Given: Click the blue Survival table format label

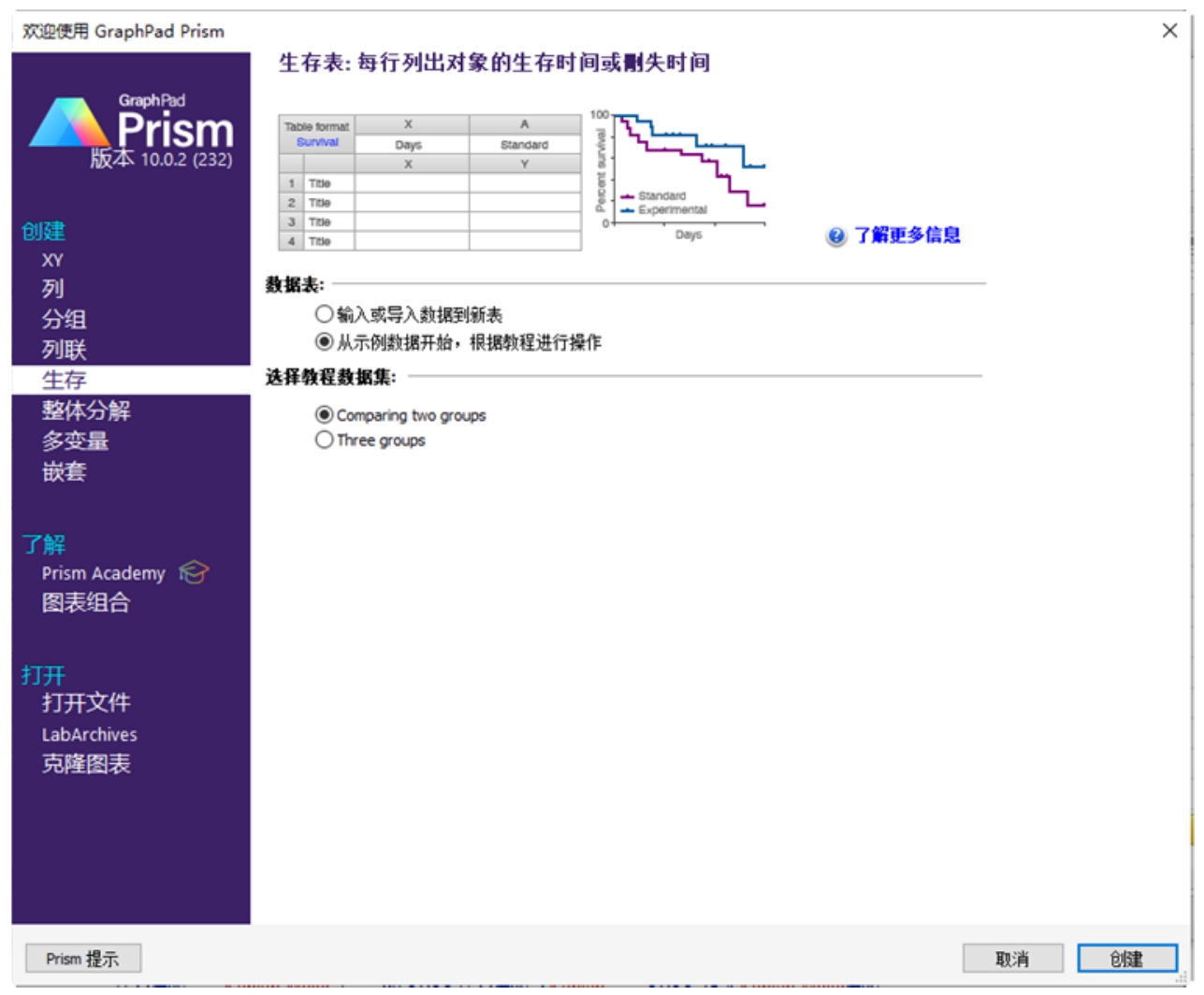Looking at the screenshot, I should [x=317, y=142].
